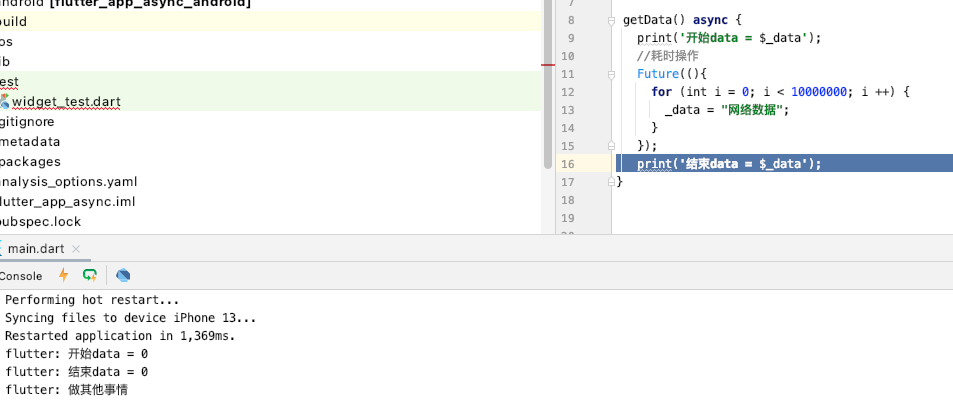Click the fold end marker at line 17
Viewport: 953px width, 411px height.
click(611, 181)
